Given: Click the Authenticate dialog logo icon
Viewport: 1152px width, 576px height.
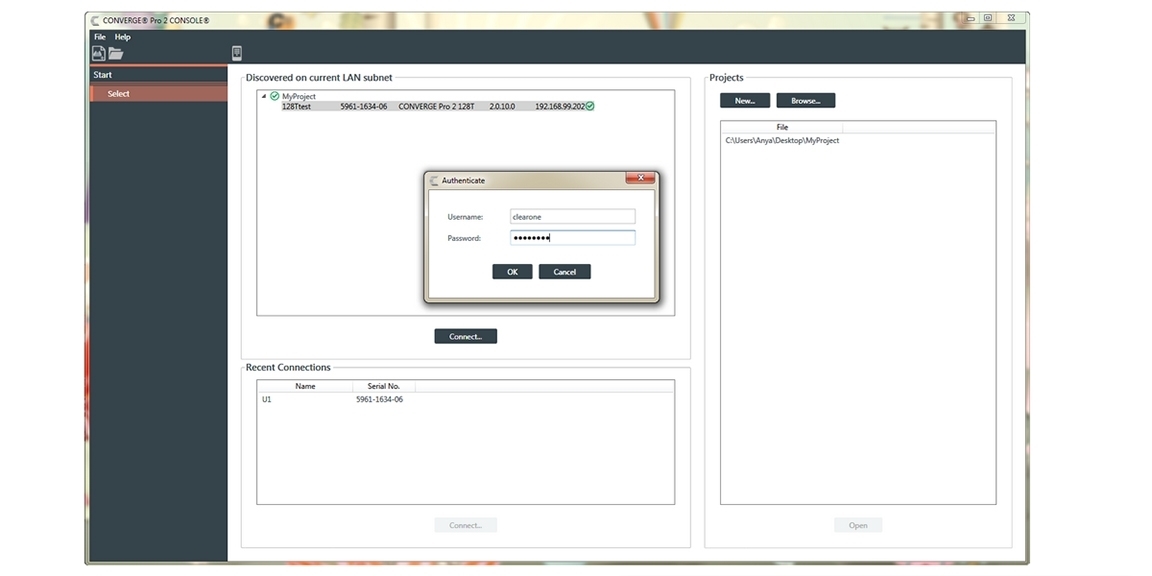Looking at the screenshot, I should click(434, 181).
